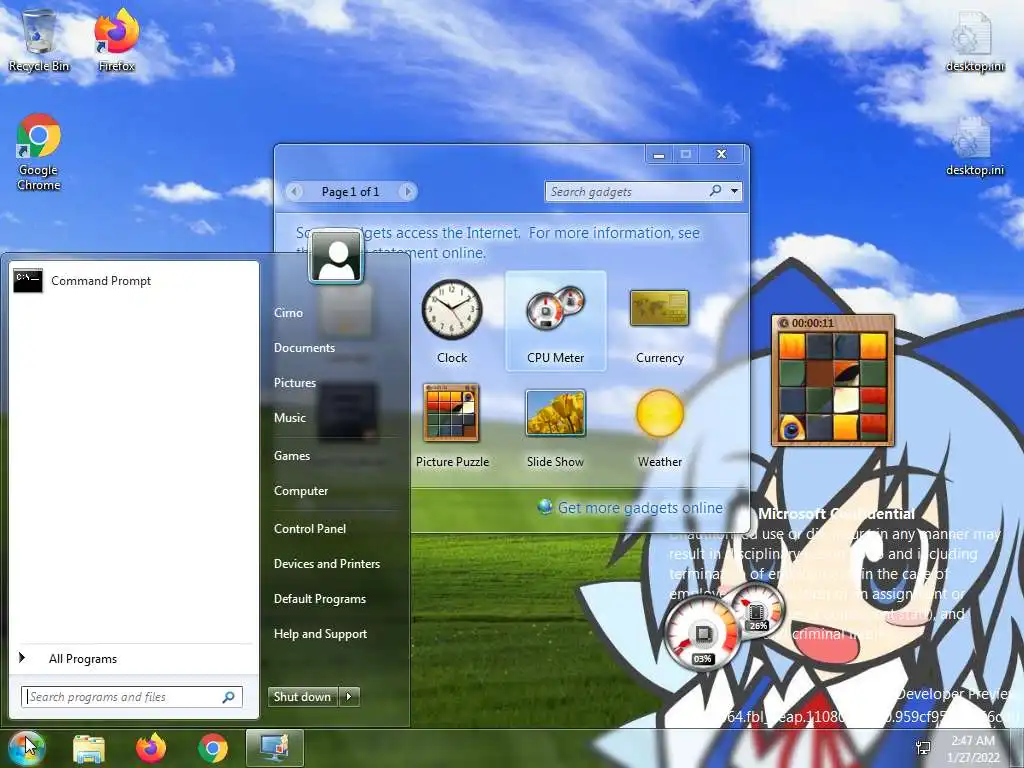Click the Start orb button
The width and height of the screenshot is (1024, 768).
[x=26, y=748]
